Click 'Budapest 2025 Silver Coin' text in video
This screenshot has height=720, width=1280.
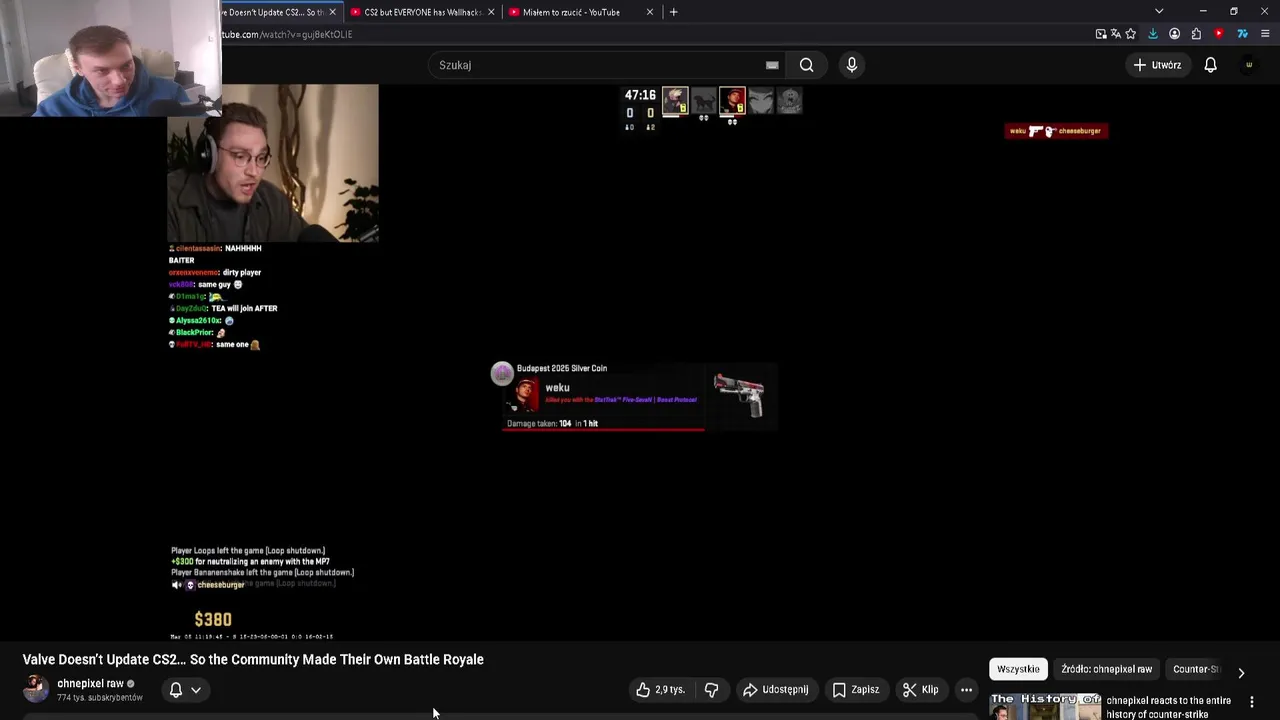[562, 368]
